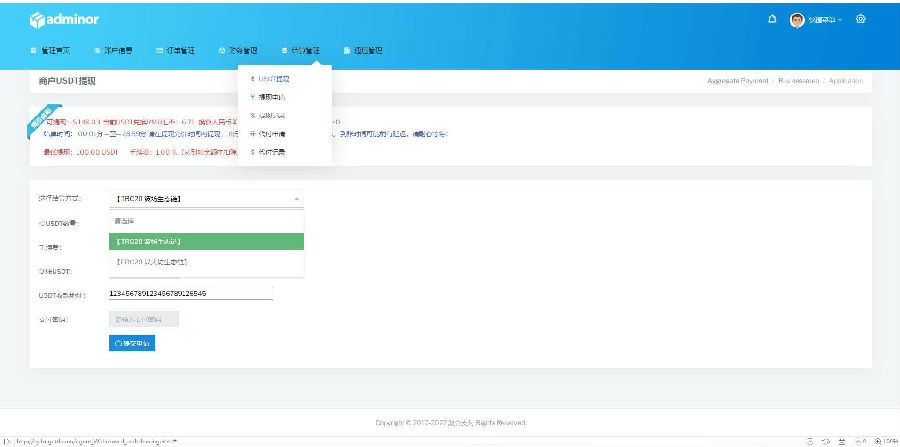The image size is (900, 447).
Task: Expand the username dropdown arrow
Action: (840, 20)
